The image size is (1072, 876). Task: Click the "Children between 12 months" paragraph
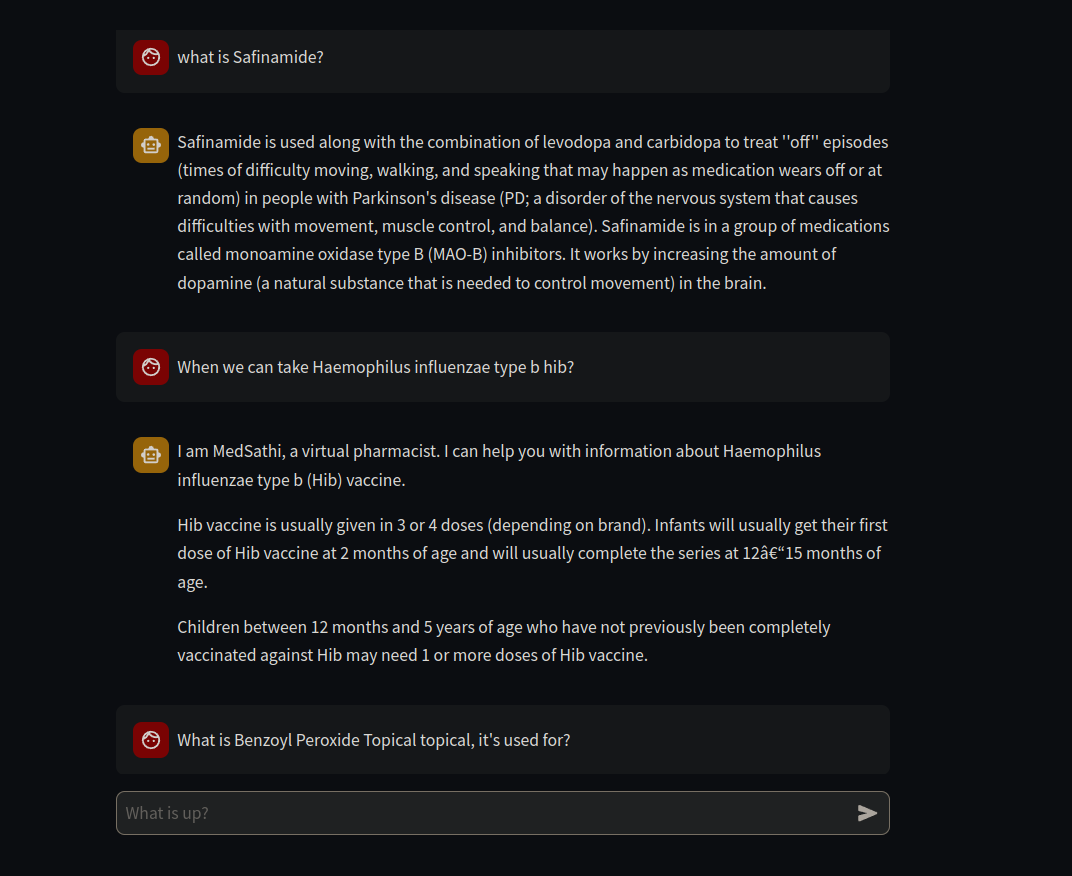pyautogui.click(x=503, y=641)
